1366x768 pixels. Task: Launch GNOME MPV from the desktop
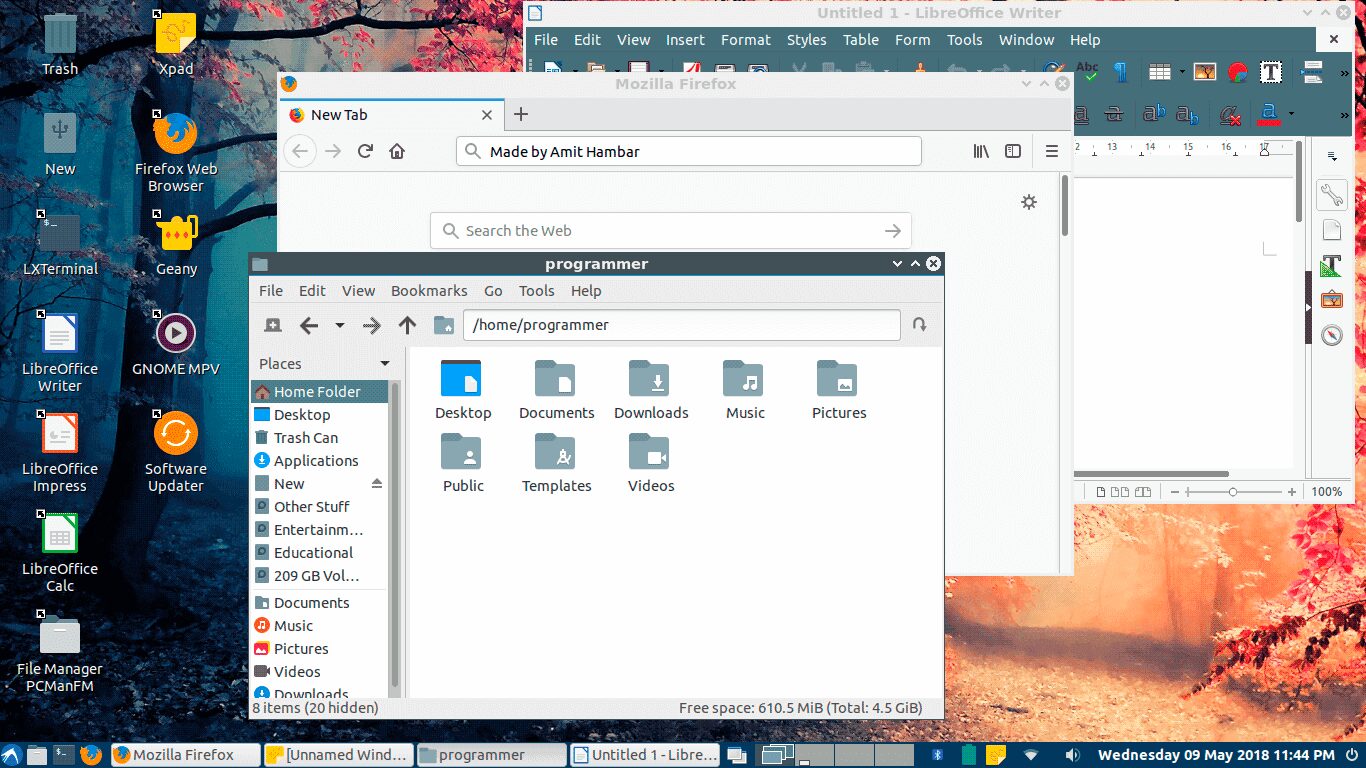pos(176,333)
